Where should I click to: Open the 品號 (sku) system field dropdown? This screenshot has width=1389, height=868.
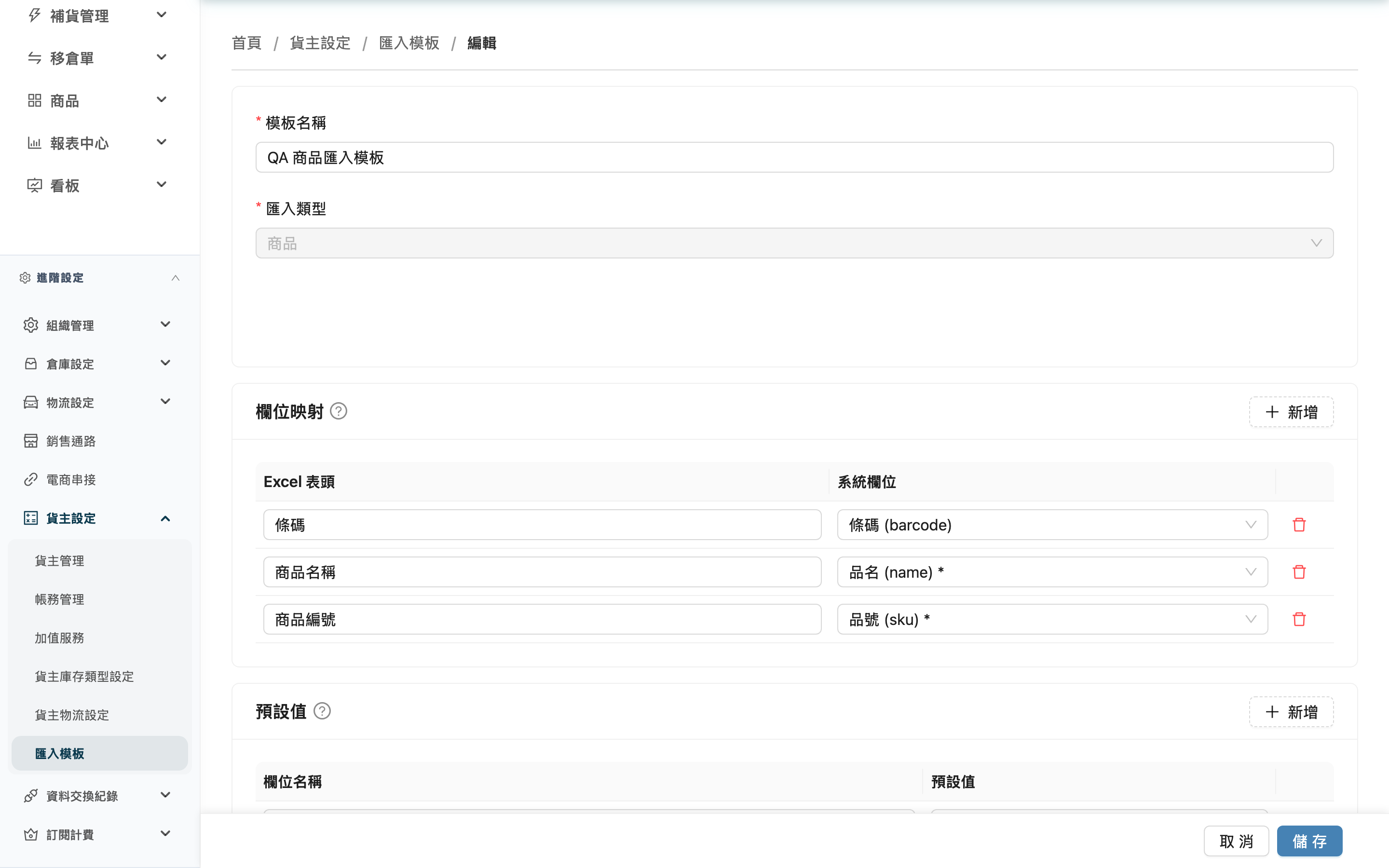[x=1052, y=619]
